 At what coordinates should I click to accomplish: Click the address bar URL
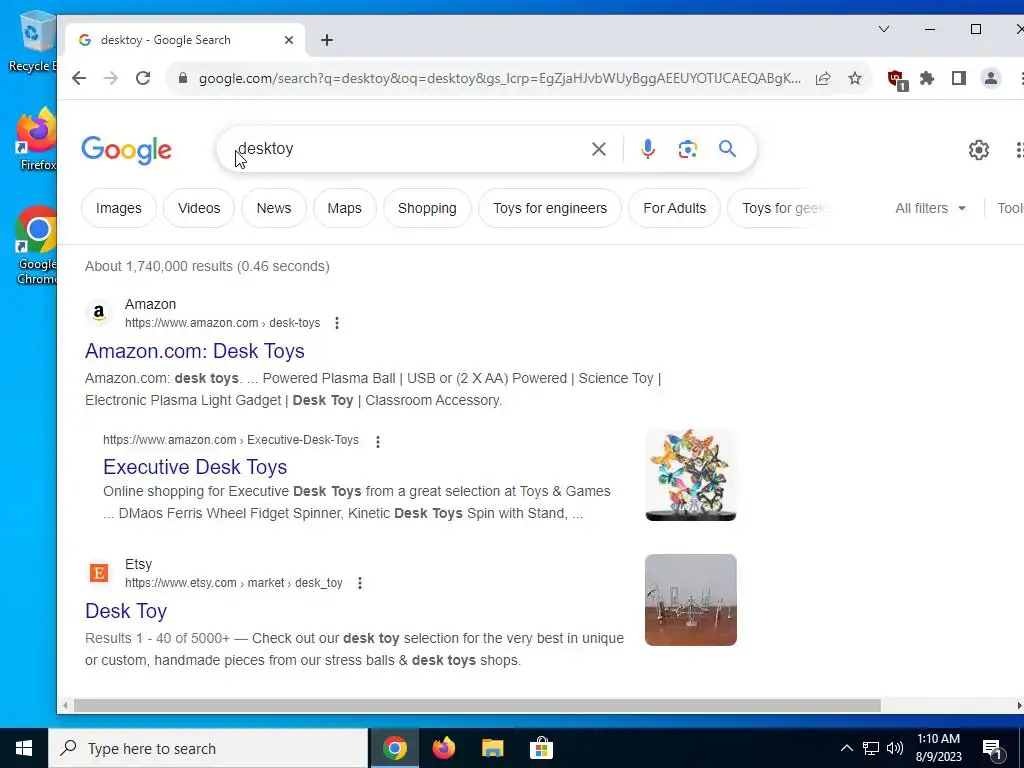(500, 78)
